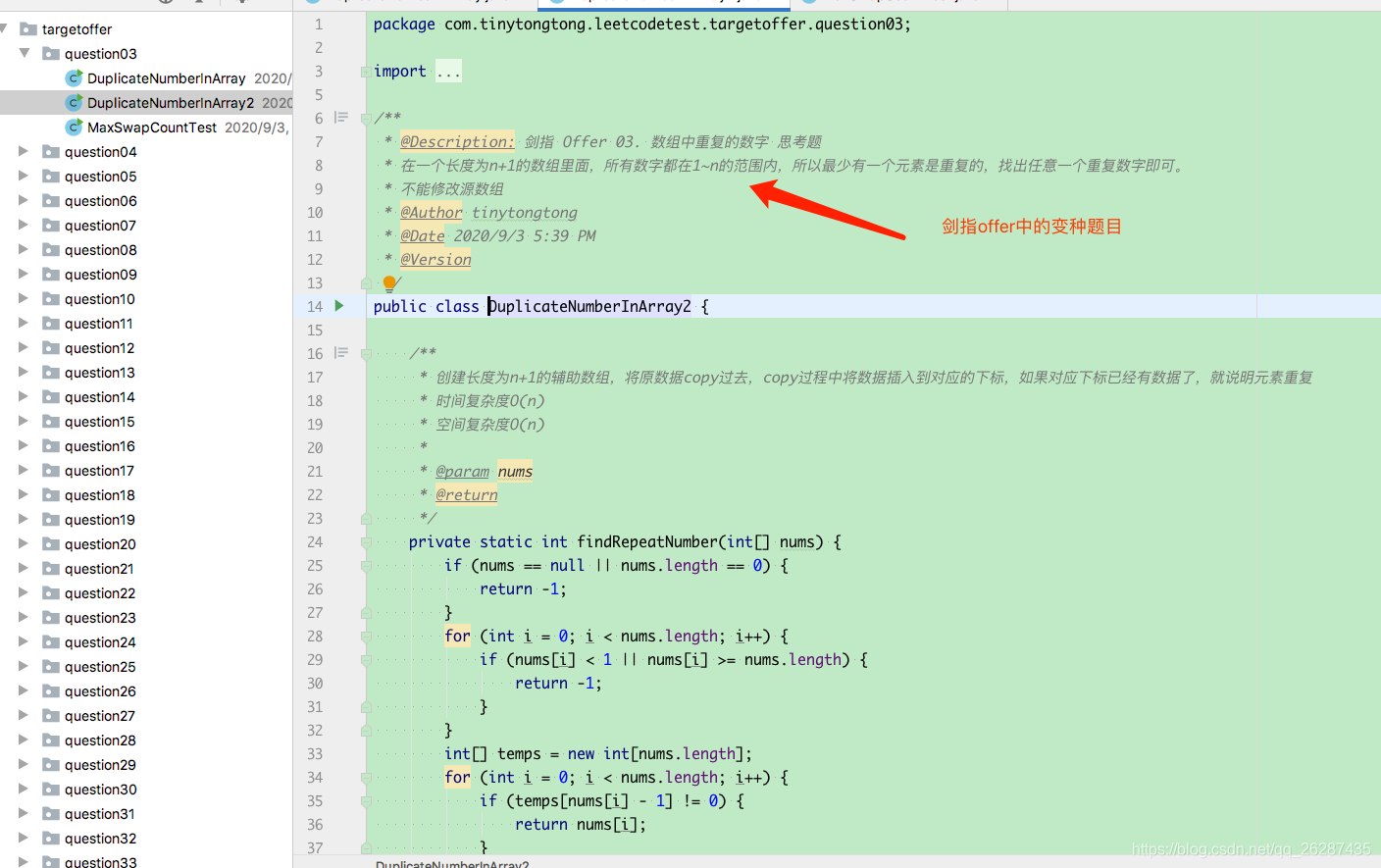
Task: Expand the question21 folder
Action: coord(24,568)
